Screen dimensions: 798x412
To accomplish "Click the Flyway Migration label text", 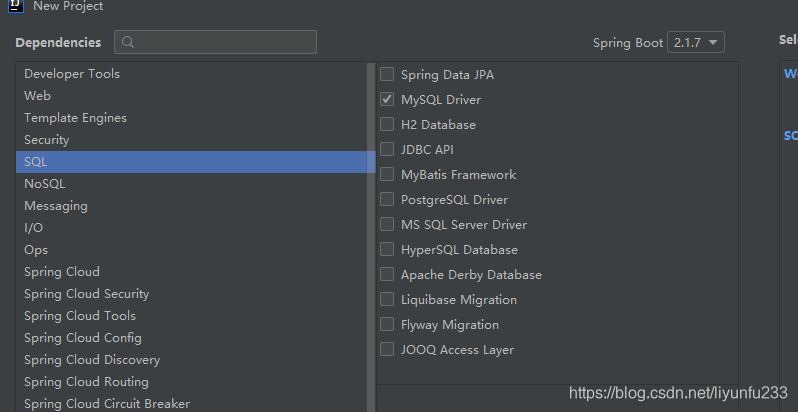I will (450, 325).
